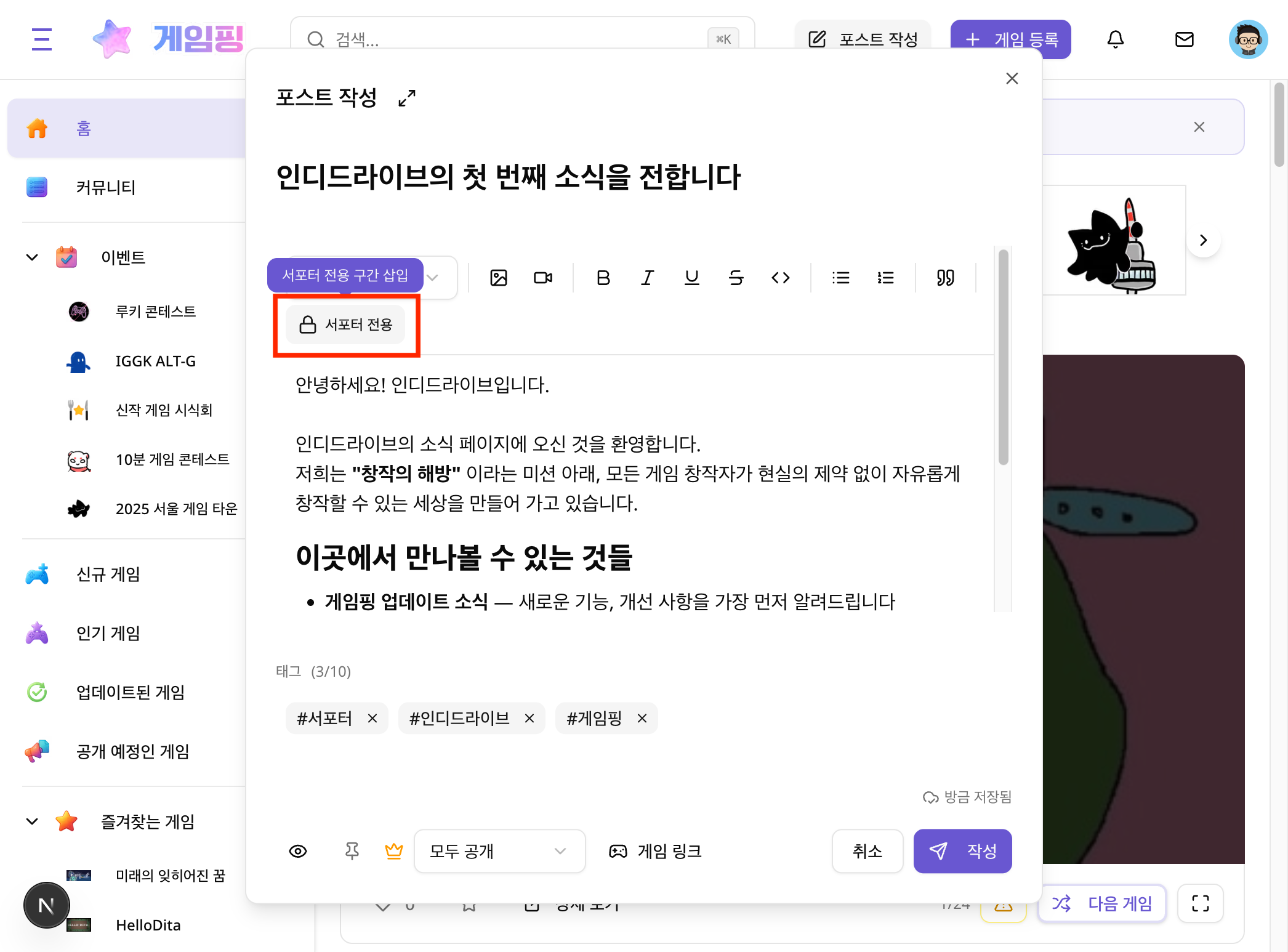Screen dimensions: 1288x952
Task: Collapse the 이벤트 sidebar section
Action: click(x=31, y=257)
